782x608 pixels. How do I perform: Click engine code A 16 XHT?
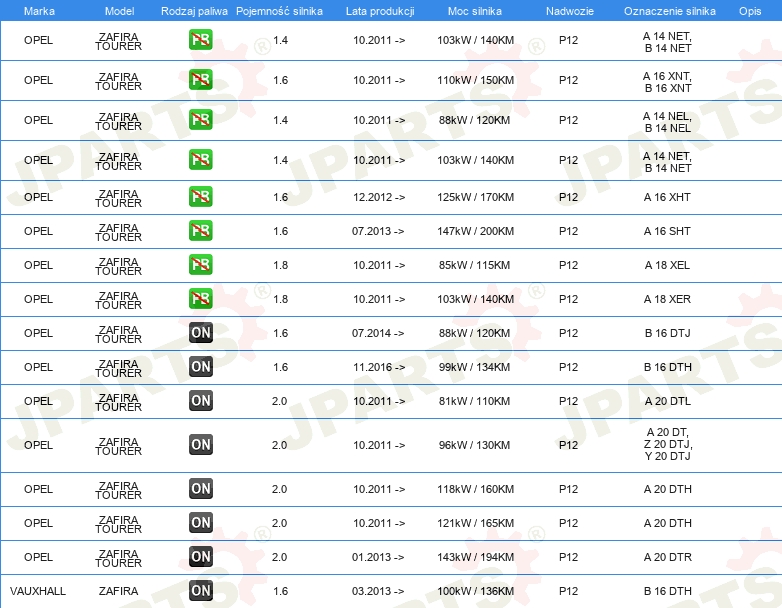pyautogui.click(x=667, y=197)
